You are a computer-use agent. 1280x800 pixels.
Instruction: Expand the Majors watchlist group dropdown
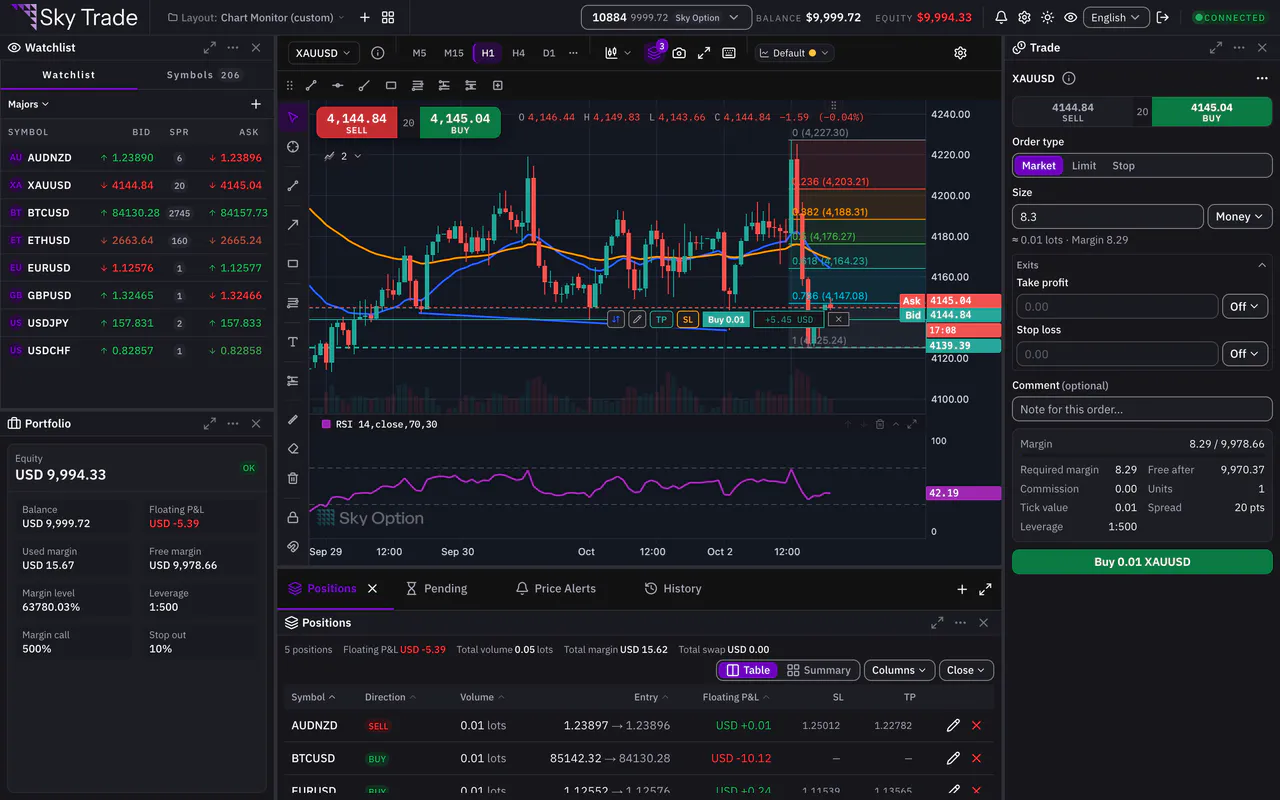pyautogui.click(x=28, y=104)
